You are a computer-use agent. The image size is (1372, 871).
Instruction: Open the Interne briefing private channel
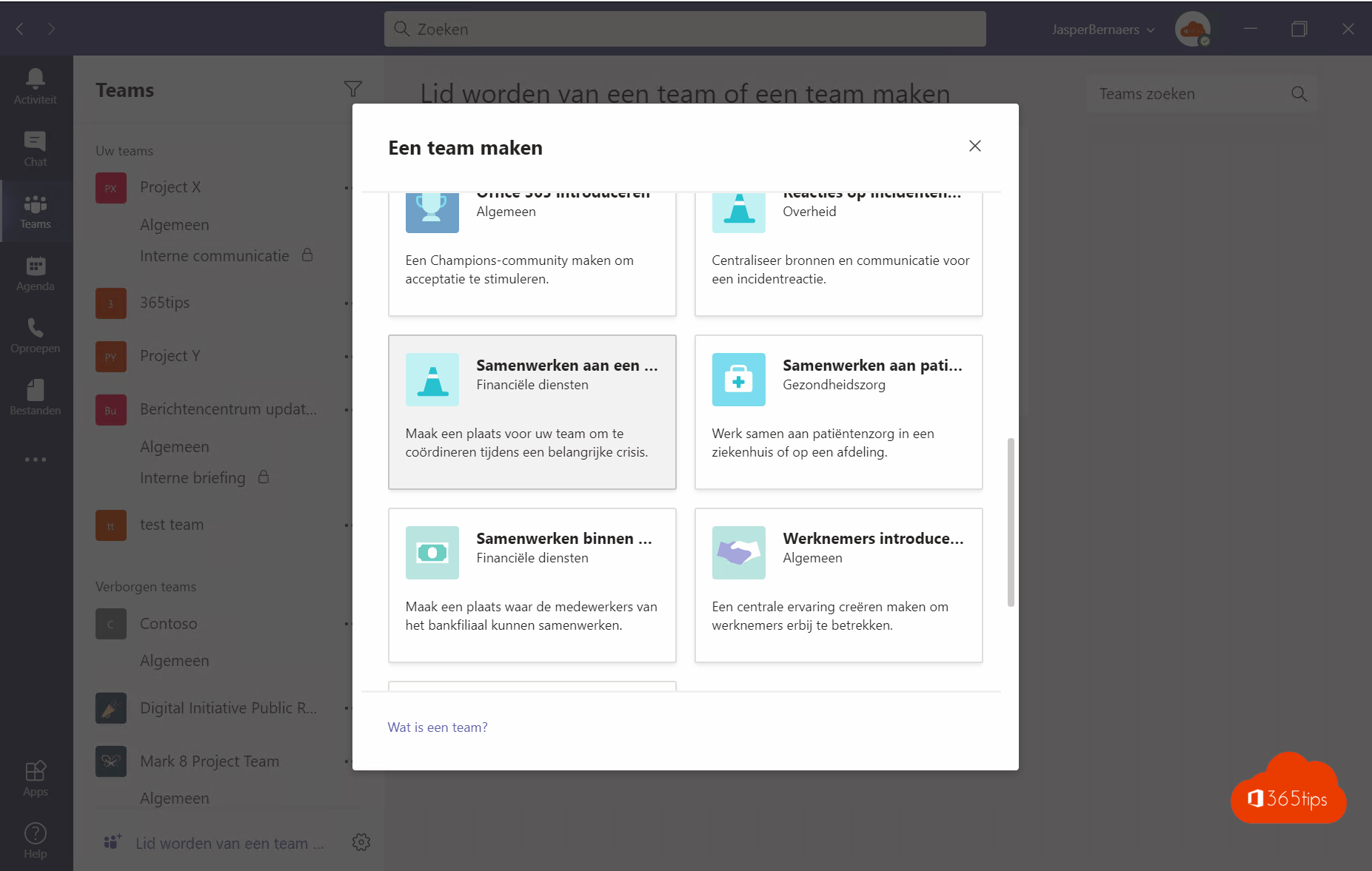tap(193, 477)
